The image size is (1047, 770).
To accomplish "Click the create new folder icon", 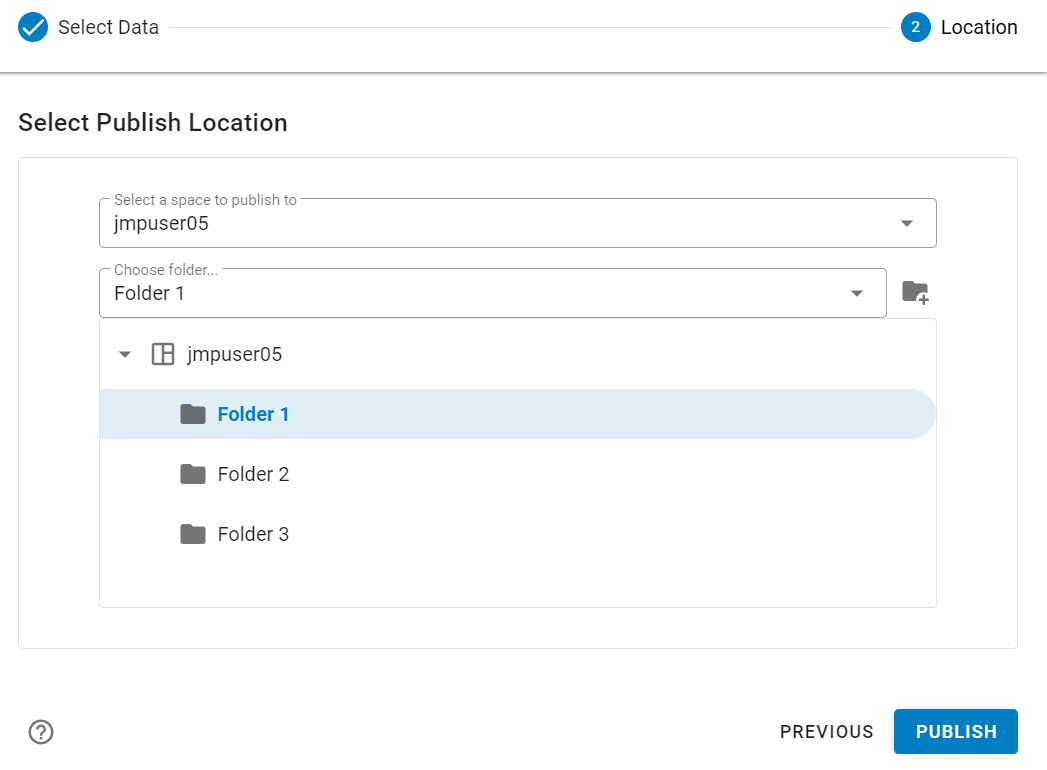I will coord(916,292).
